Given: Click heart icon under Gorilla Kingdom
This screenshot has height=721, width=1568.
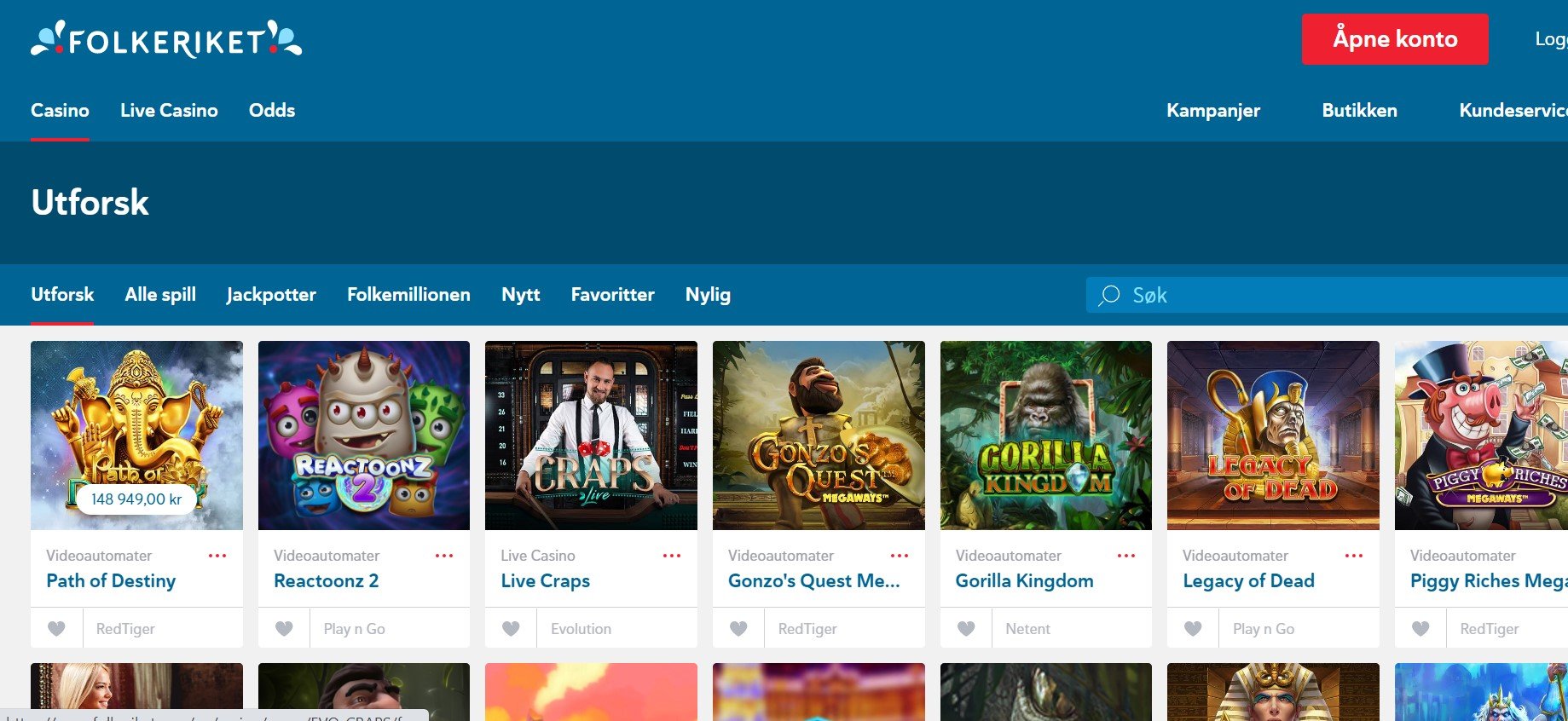Looking at the screenshot, I should [x=966, y=629].
